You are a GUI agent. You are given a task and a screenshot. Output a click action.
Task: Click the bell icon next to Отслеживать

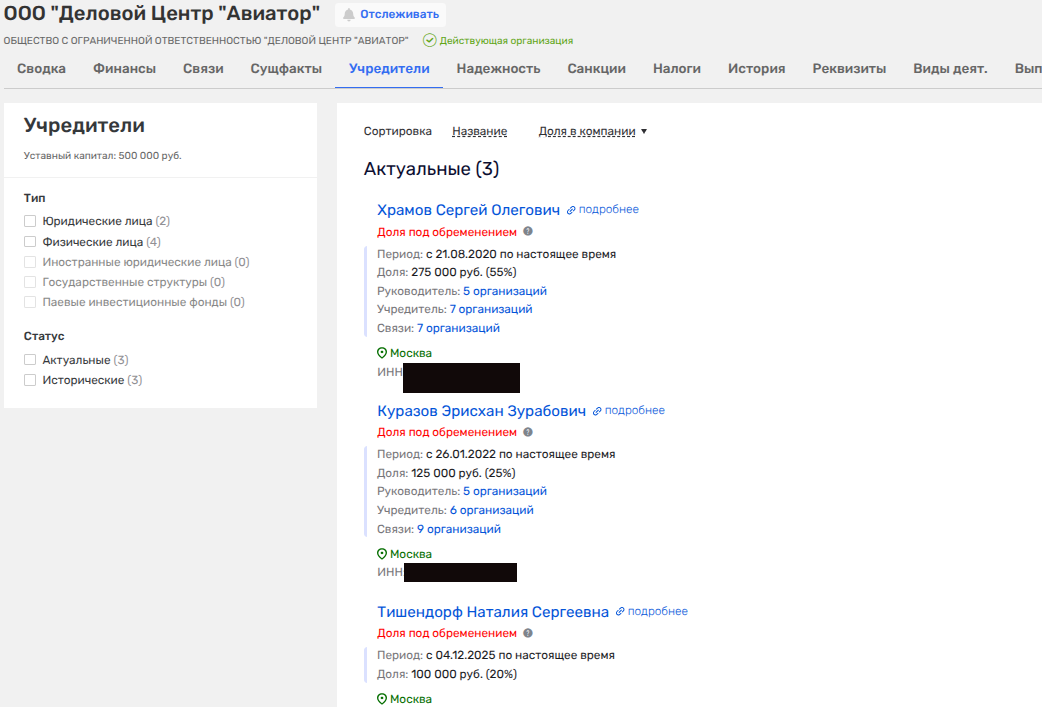pos(349,14)
